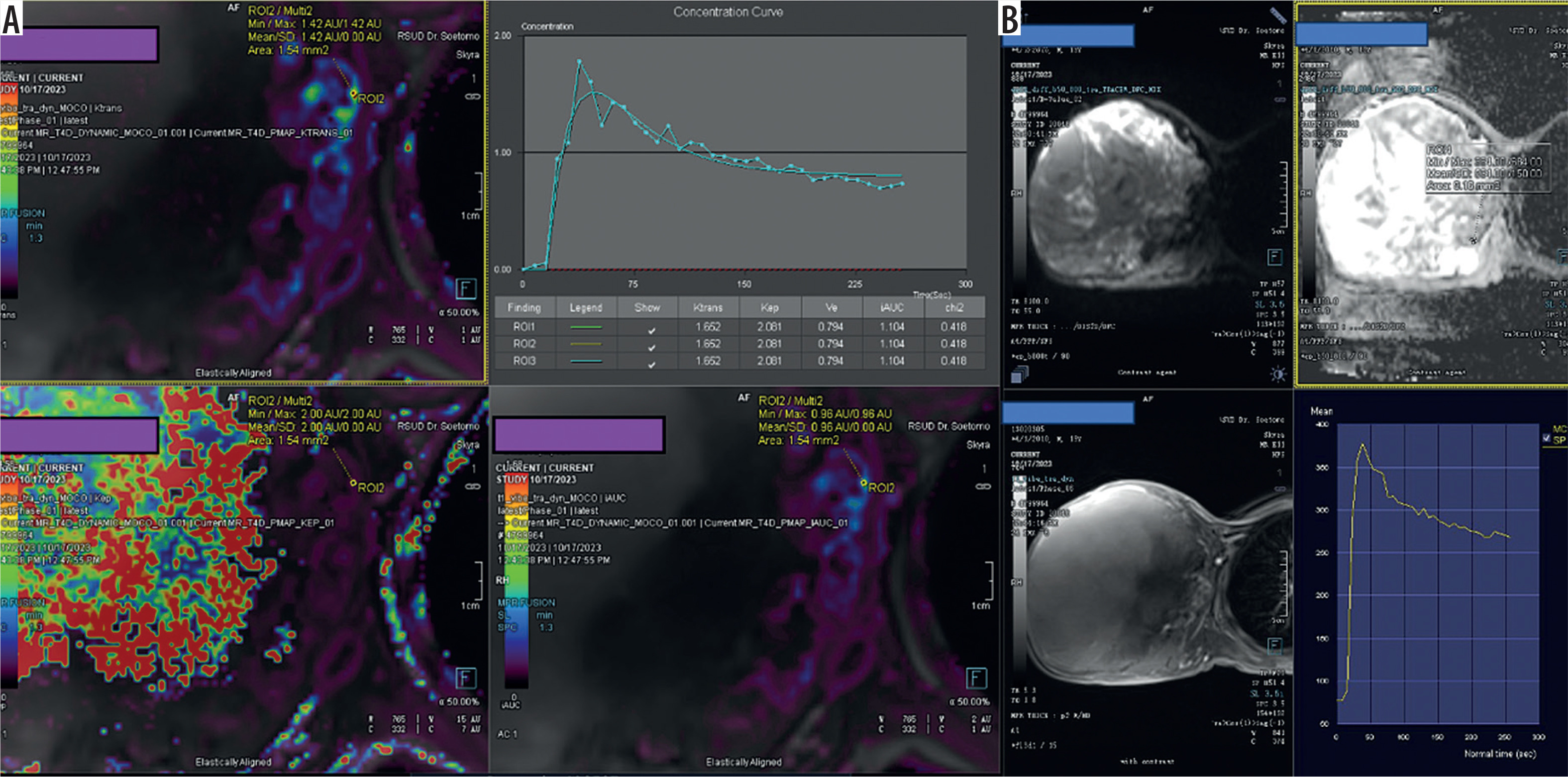The height and width of the screenshot is (777, 1568).
Task: Select the ROI3 row in the findings table
Action: (739, 361)
